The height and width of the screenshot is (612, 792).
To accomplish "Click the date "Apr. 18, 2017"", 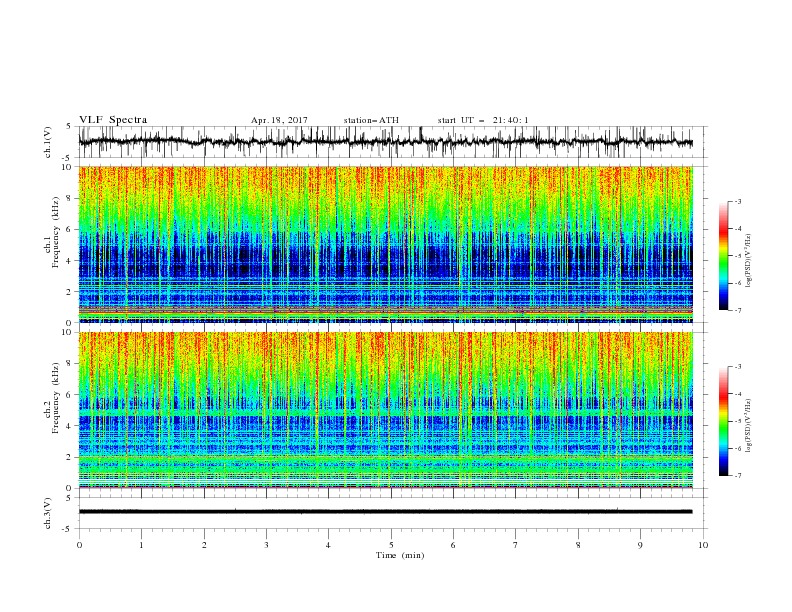I will tap(279, 120).
